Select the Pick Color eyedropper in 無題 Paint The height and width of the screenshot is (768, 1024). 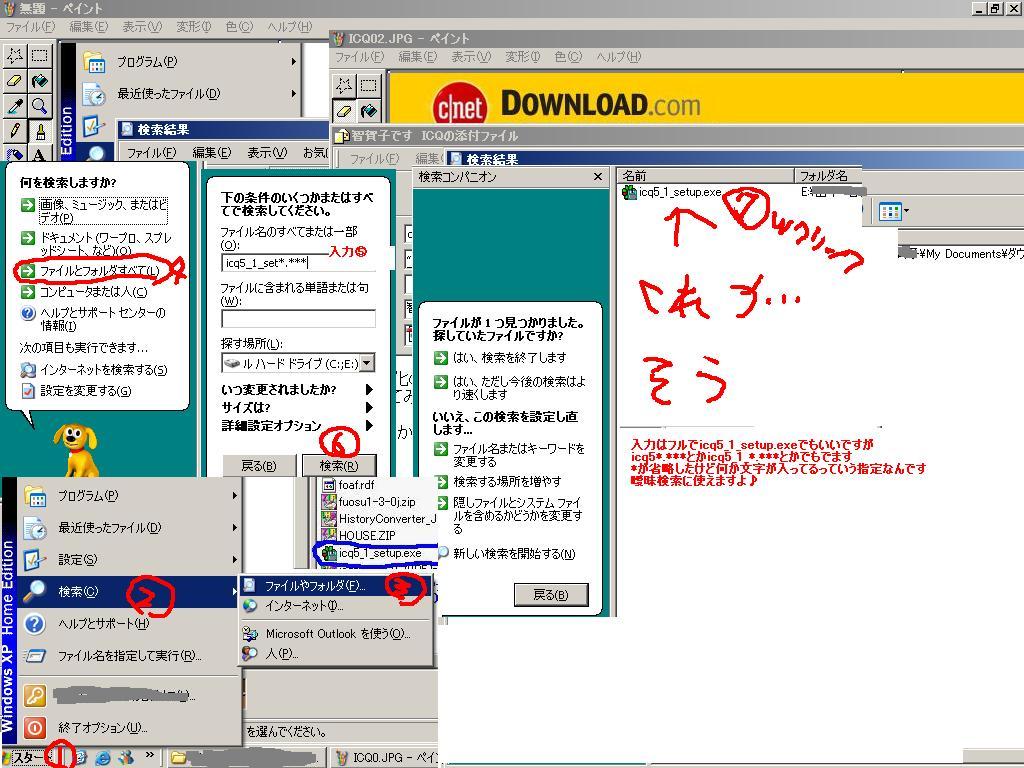click(15, 105)
